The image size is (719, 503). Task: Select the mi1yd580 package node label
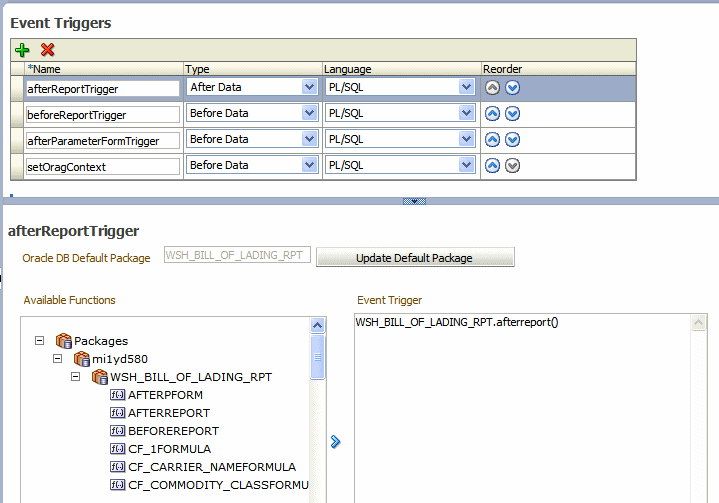pyautogui.click(x=120, y=359)
